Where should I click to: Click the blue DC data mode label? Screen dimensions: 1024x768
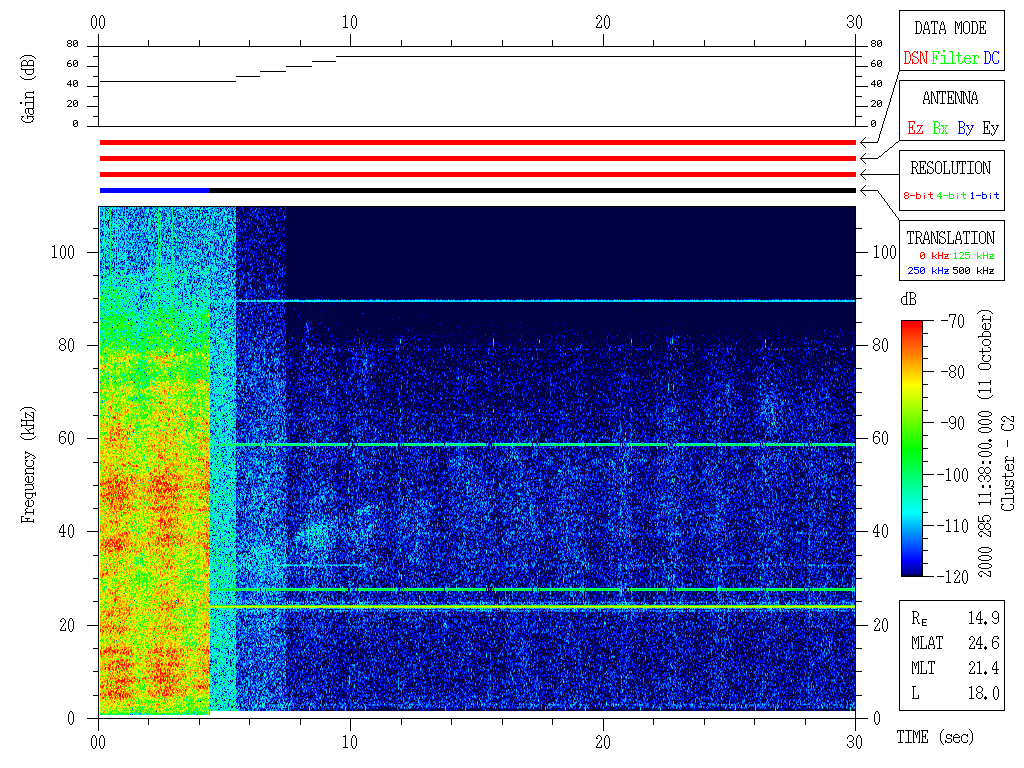991,59
